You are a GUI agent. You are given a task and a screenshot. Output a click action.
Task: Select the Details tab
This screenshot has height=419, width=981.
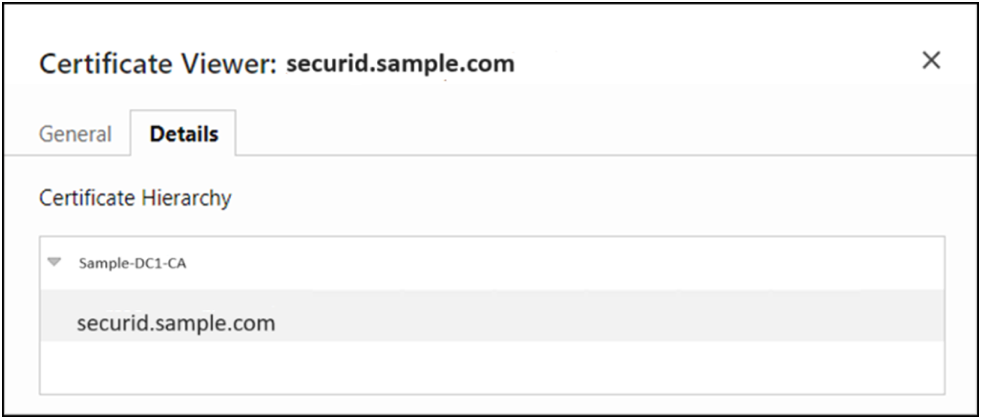click(183, 134)
